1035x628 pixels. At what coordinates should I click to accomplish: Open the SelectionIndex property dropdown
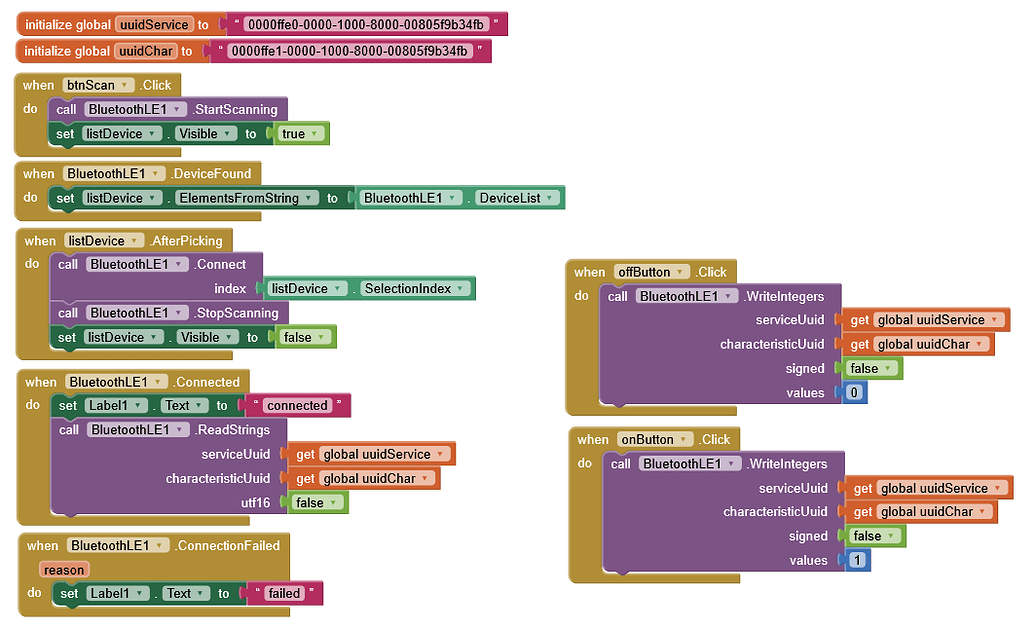click(415, 289)
